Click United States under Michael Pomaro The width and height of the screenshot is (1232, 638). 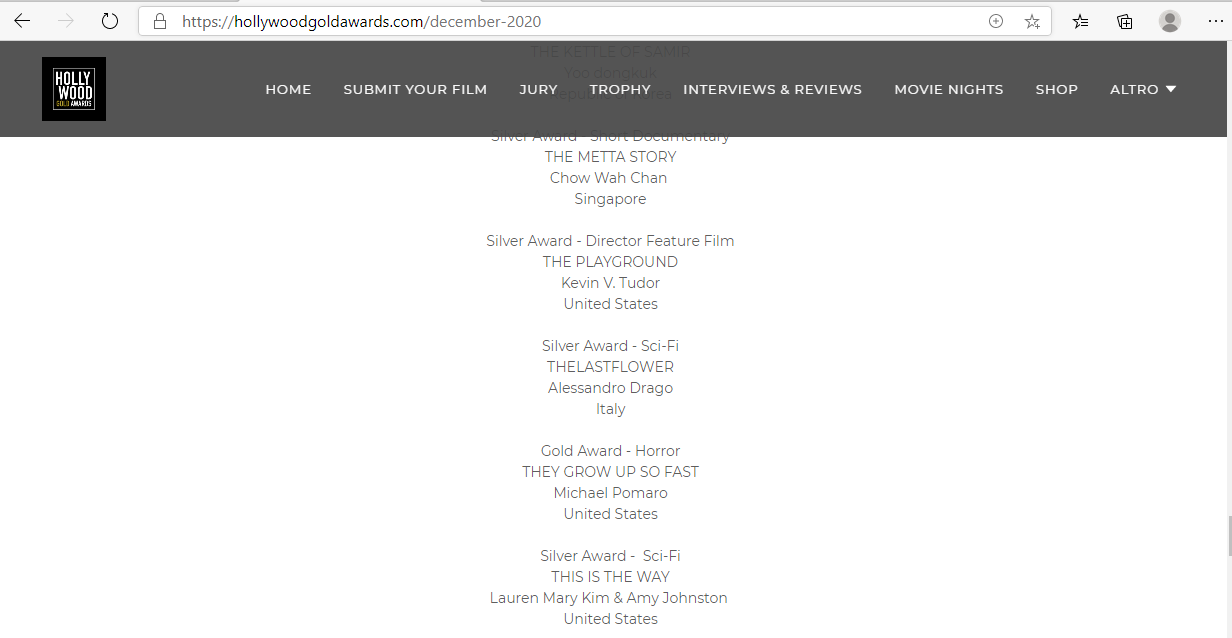coord(610,514)
